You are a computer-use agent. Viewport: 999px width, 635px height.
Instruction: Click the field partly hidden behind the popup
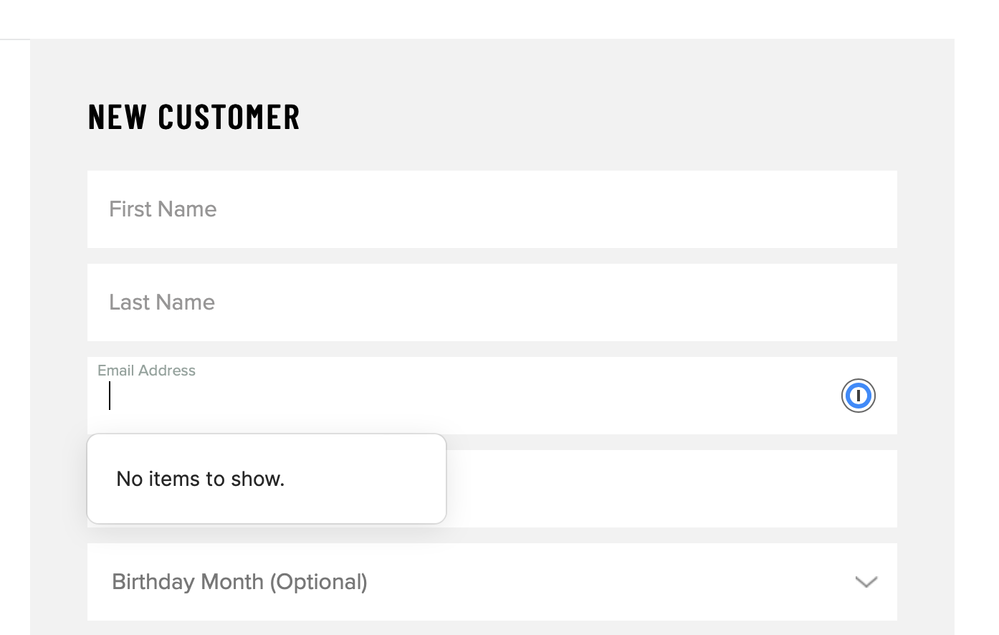pos(670,489)
